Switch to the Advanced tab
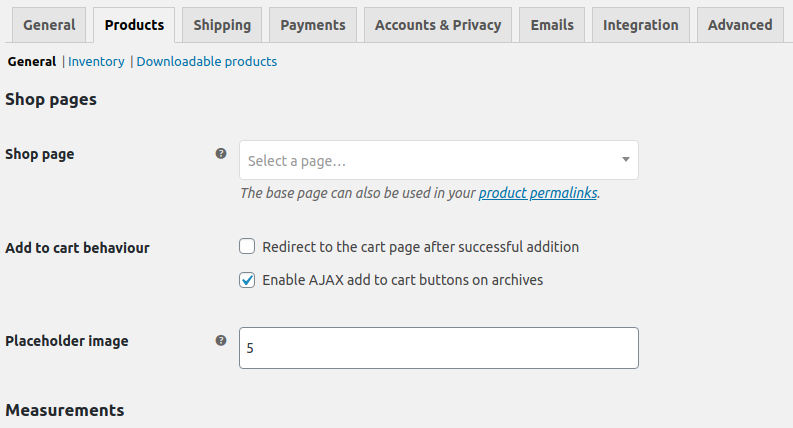793x428 pixels. 740,25
